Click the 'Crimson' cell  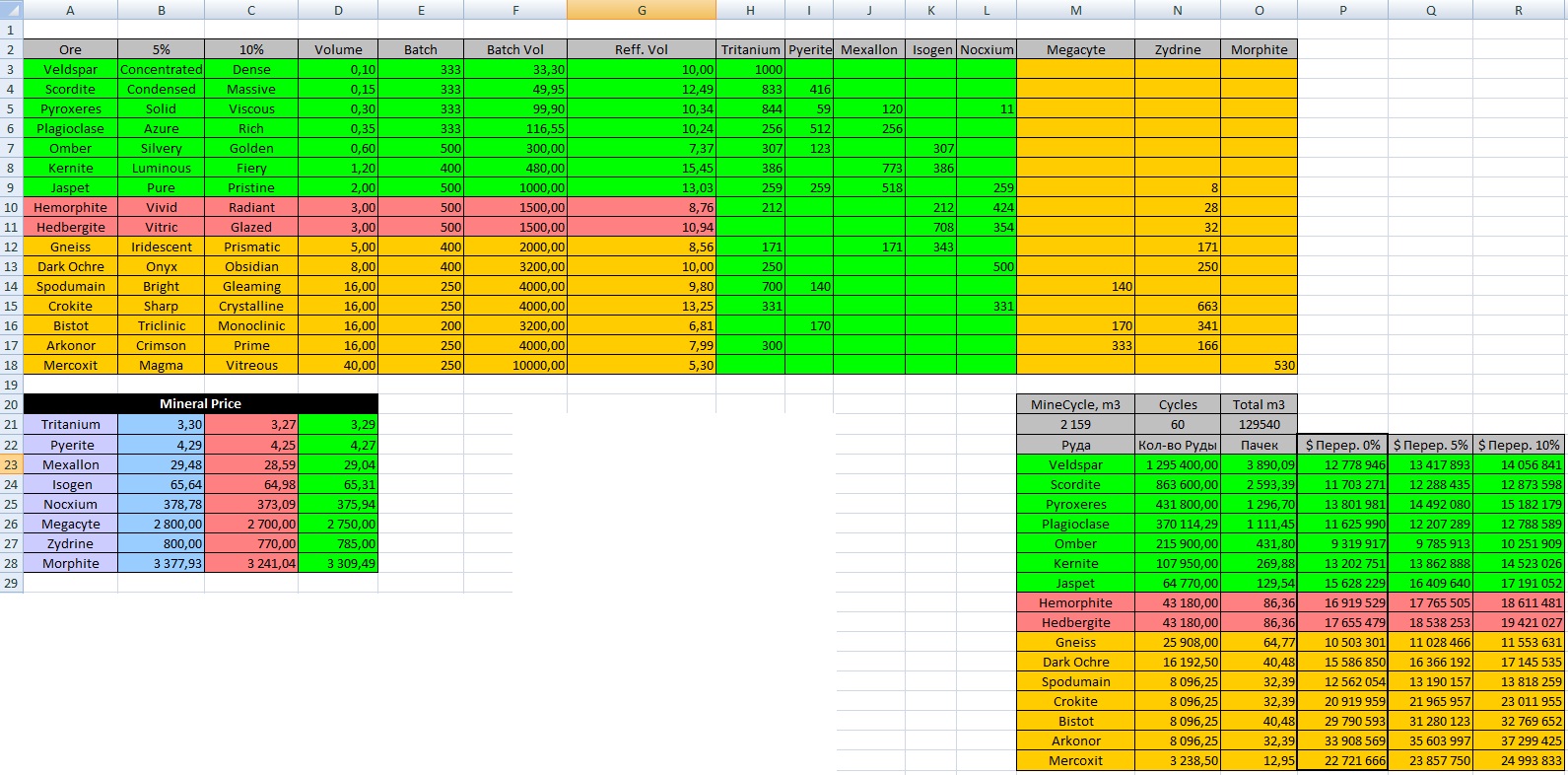tap(161, 345)
